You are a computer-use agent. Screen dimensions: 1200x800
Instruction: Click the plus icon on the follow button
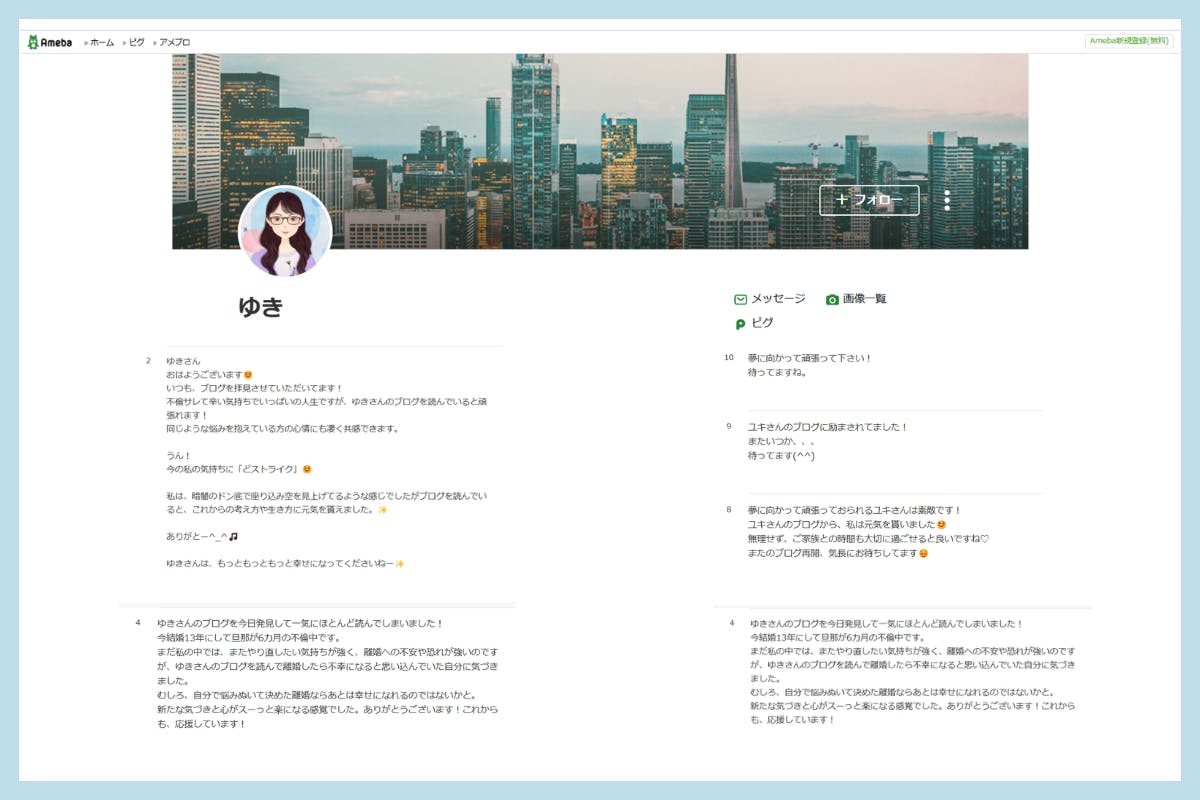point(841,200)
